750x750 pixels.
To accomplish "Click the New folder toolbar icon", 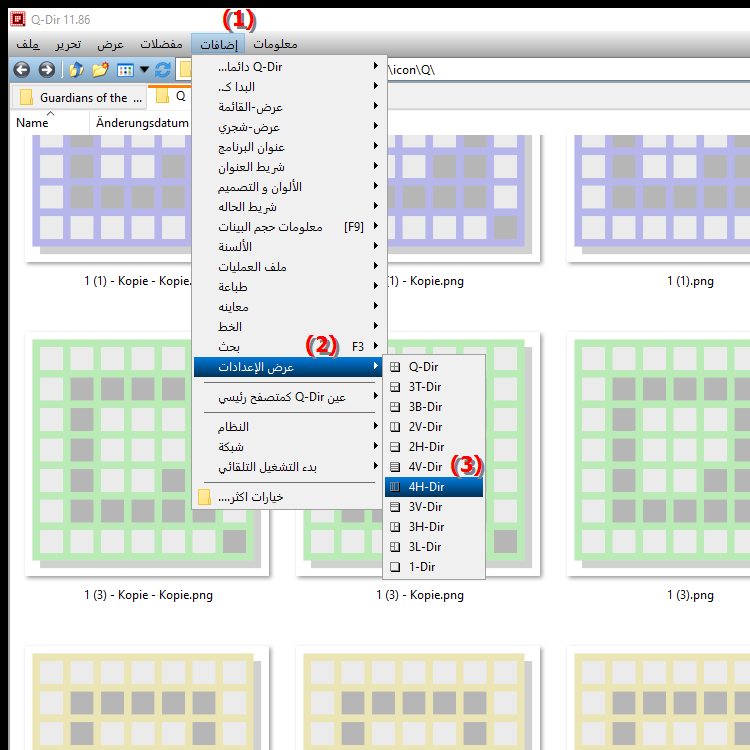I will coord(100,70).
